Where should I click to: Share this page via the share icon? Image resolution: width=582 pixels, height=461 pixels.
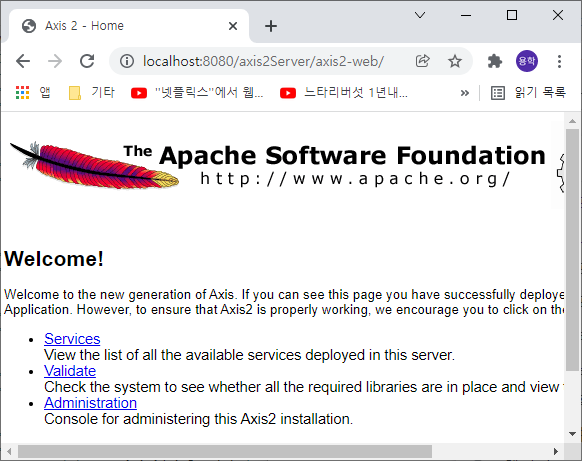click(x=422, y=61)
